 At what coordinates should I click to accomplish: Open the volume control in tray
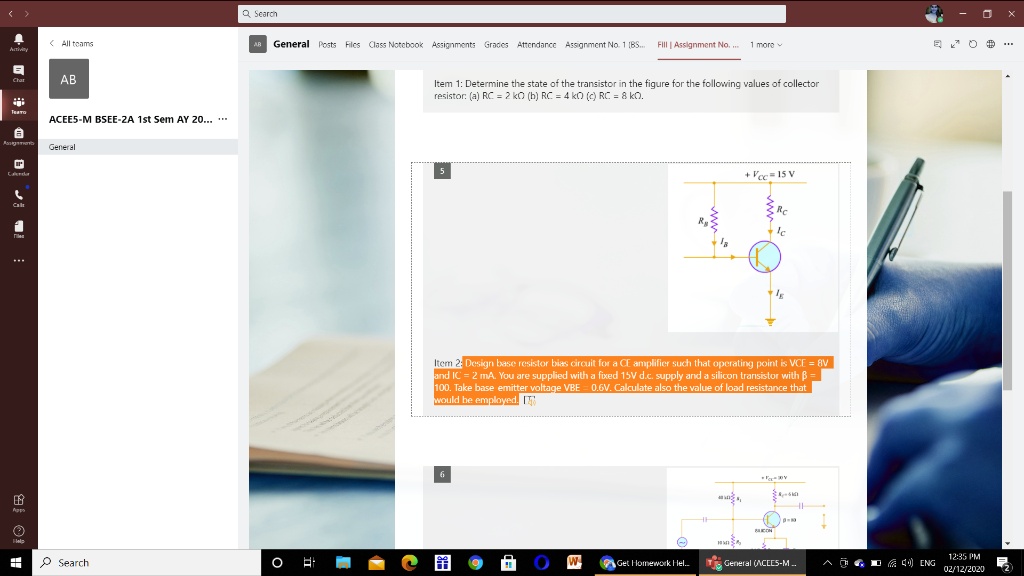pyautogui.click(x=907, y=562)
